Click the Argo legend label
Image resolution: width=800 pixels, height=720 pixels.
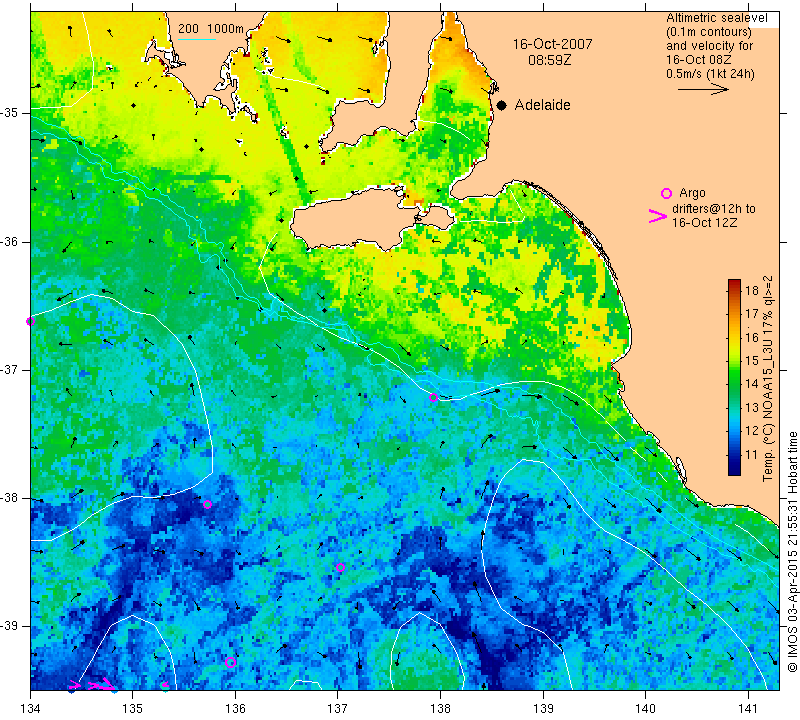(x=692, y=193)
